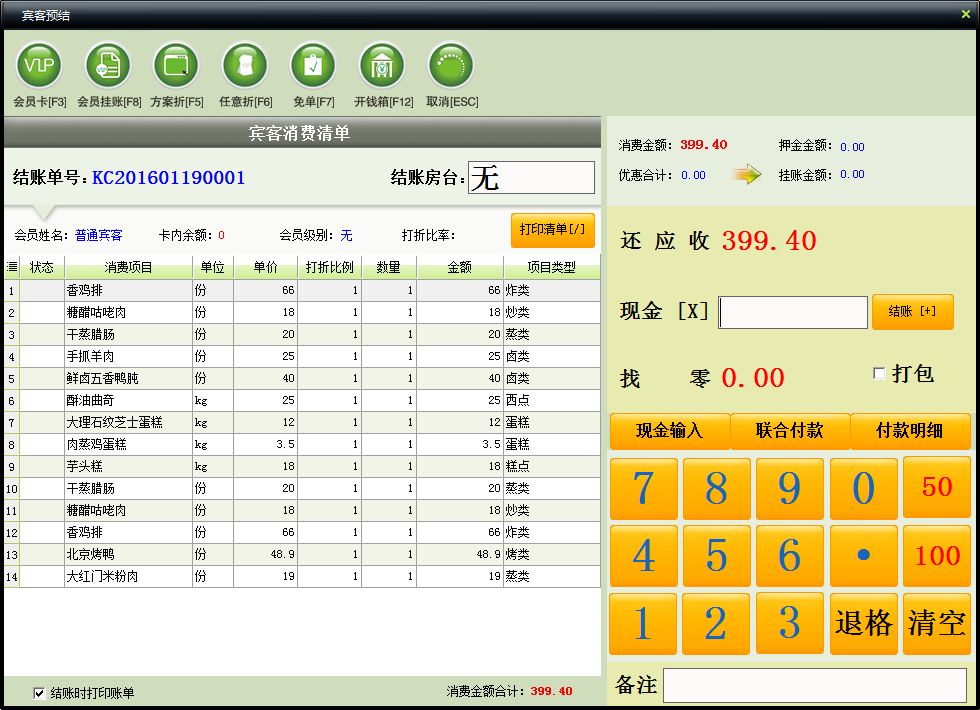The width and height of the screenshot is (980, 710).
Task: Select the 现金输入 tab
Action: pyautogui.click(x=670, y=431)
